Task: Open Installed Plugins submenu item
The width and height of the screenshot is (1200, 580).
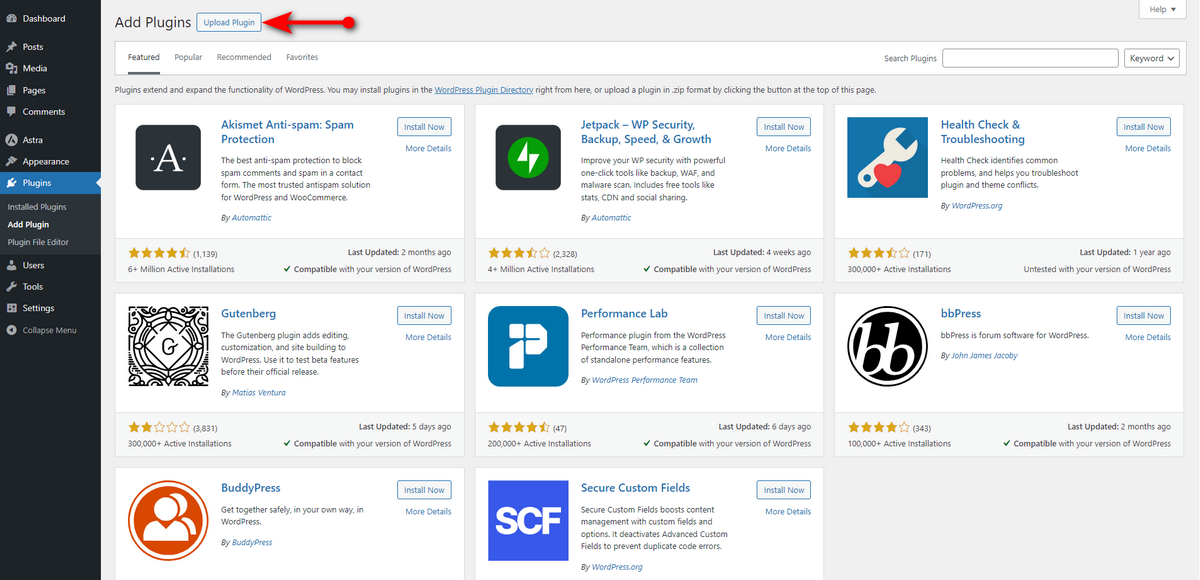Action: click(x=37, y=207)
